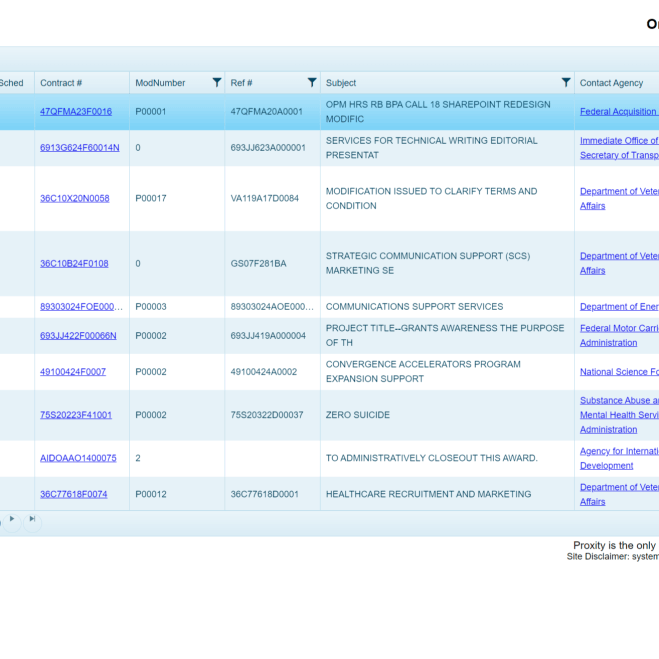
Task: Open Department of Veterans Affairs link for 36C77618F0074
Action: (619, 494)
